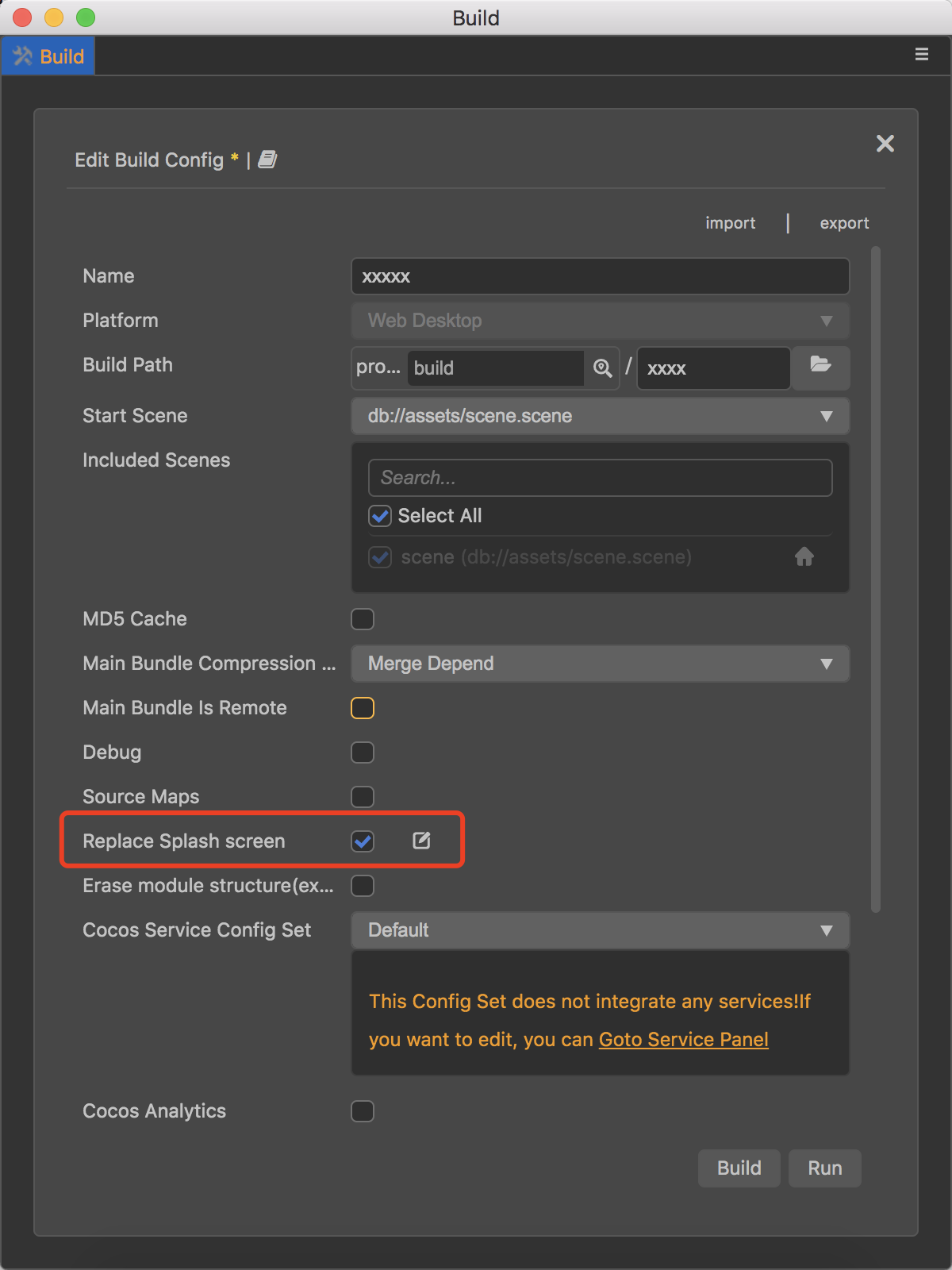Click the magnifier icon in Build Path
The width and height of the screenshot is (952, 1270).
pyautogui.click(x=603, y=368)
